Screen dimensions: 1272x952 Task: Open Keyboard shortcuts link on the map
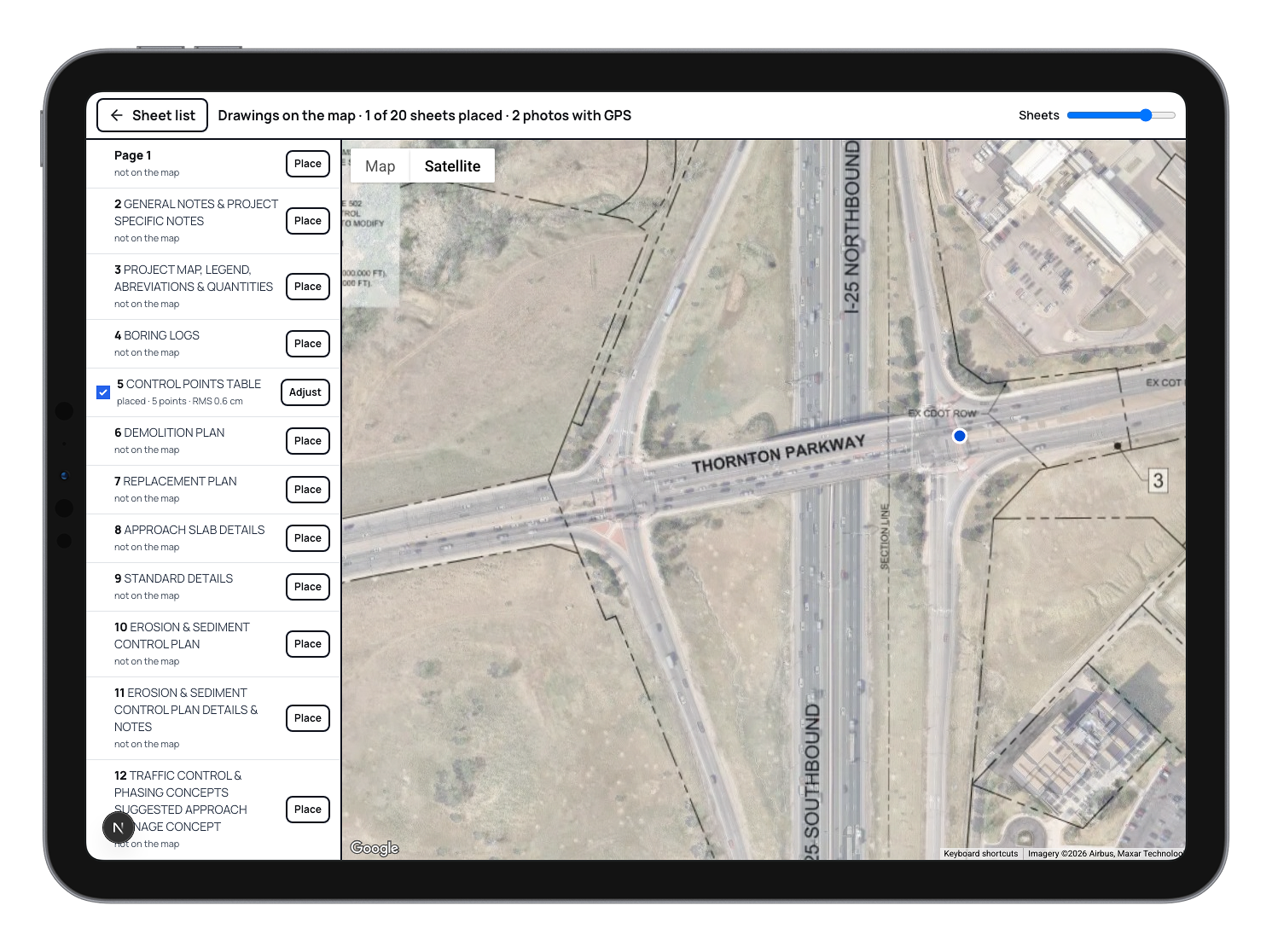click(x=981, y=854)
